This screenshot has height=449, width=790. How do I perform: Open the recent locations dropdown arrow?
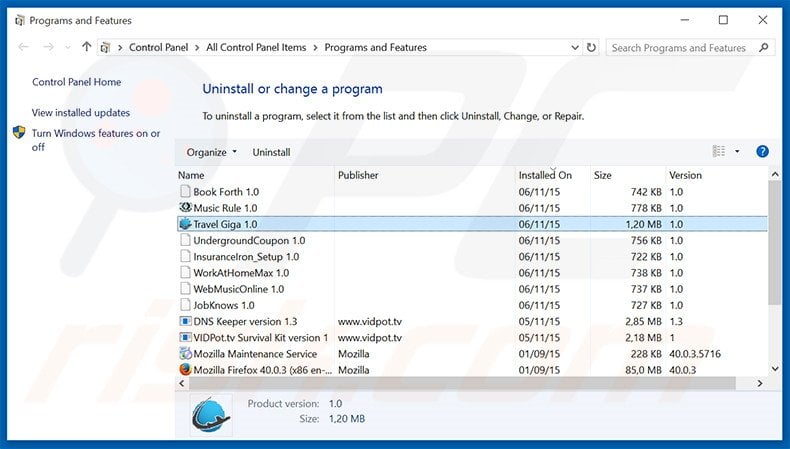(x=68, y=48)
